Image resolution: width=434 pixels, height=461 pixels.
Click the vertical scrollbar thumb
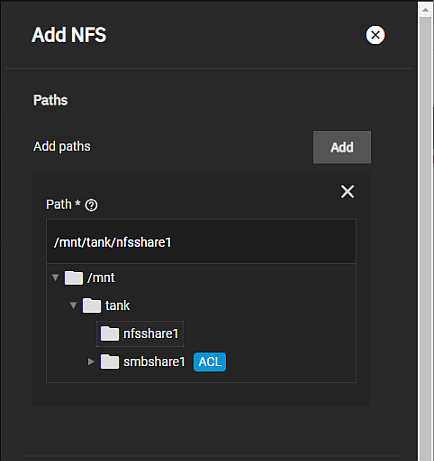[425, 239]
